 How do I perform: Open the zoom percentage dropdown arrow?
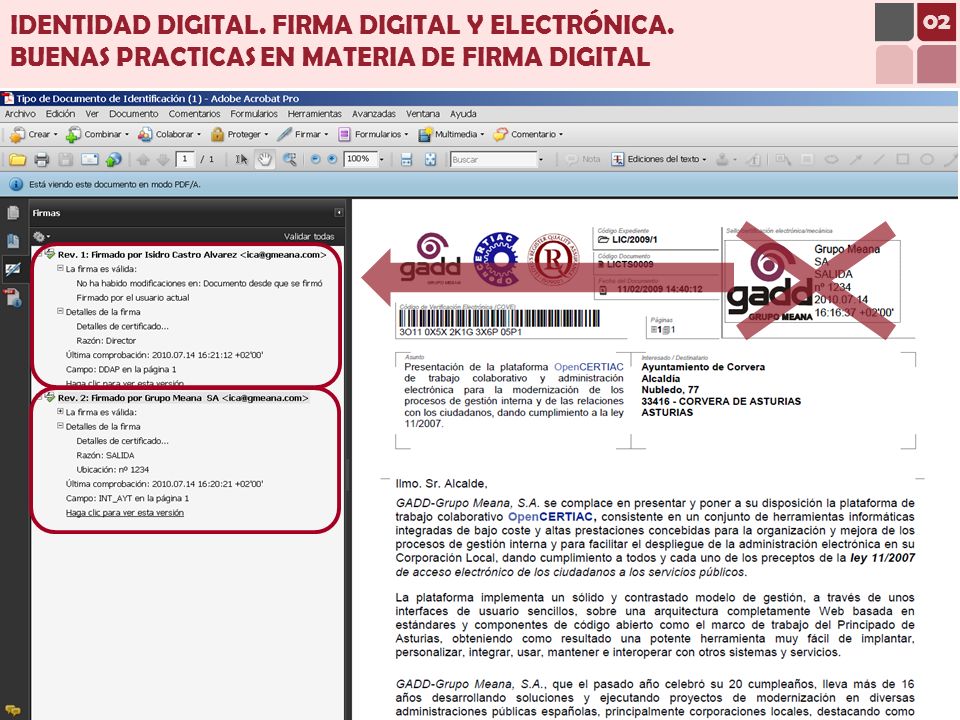382,159
